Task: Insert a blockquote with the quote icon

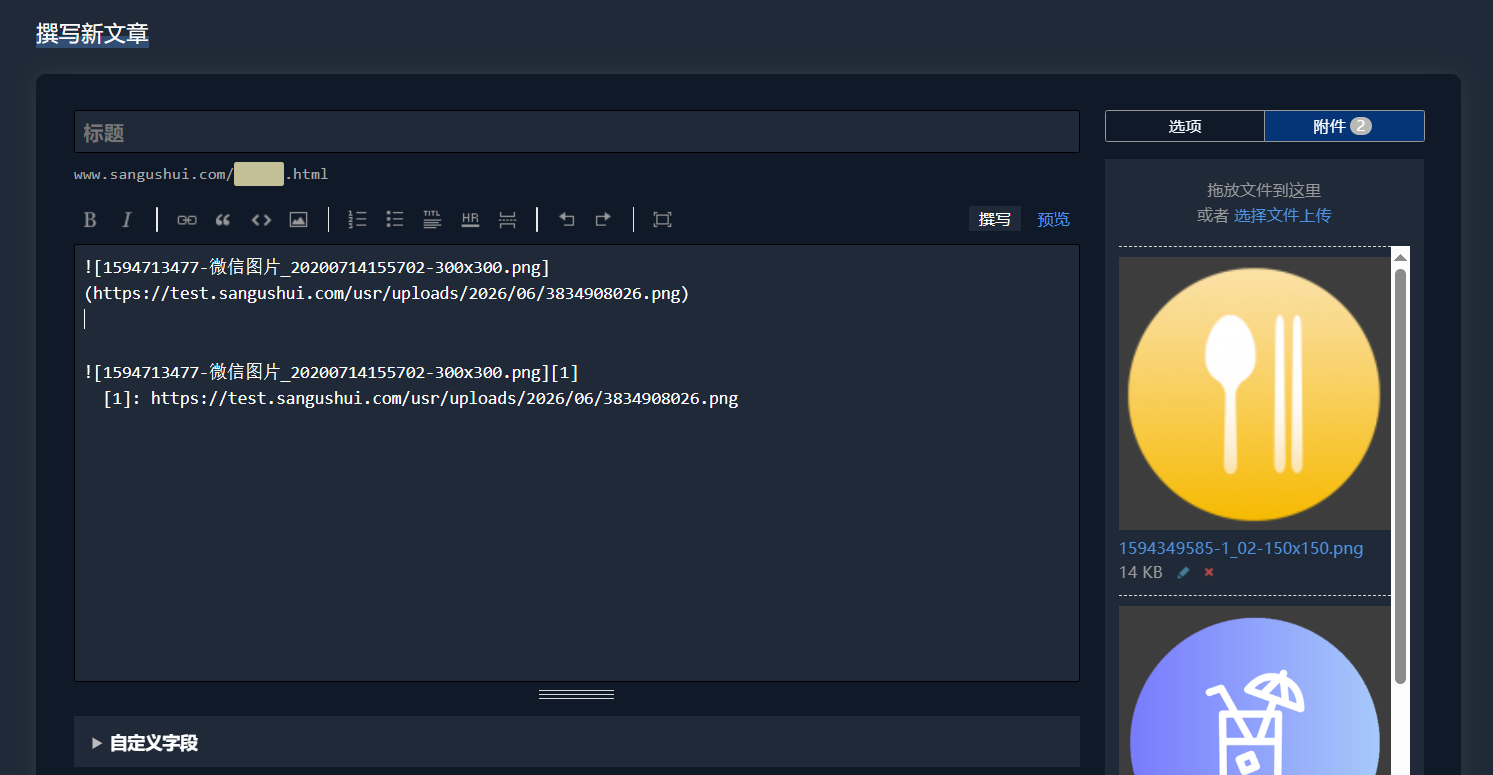Action: point(223,220)
